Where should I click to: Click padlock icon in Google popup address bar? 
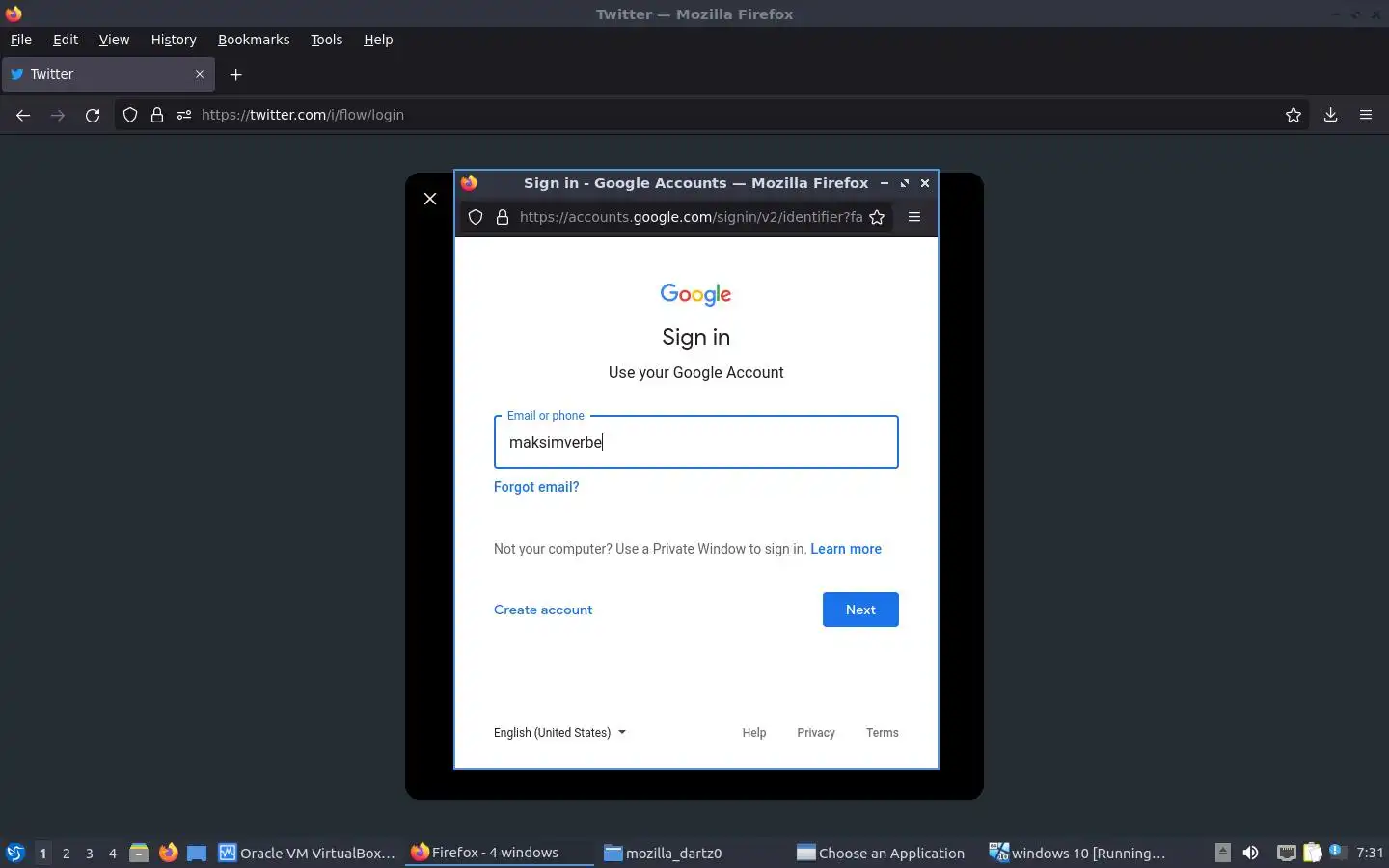(x=503, y=217)
